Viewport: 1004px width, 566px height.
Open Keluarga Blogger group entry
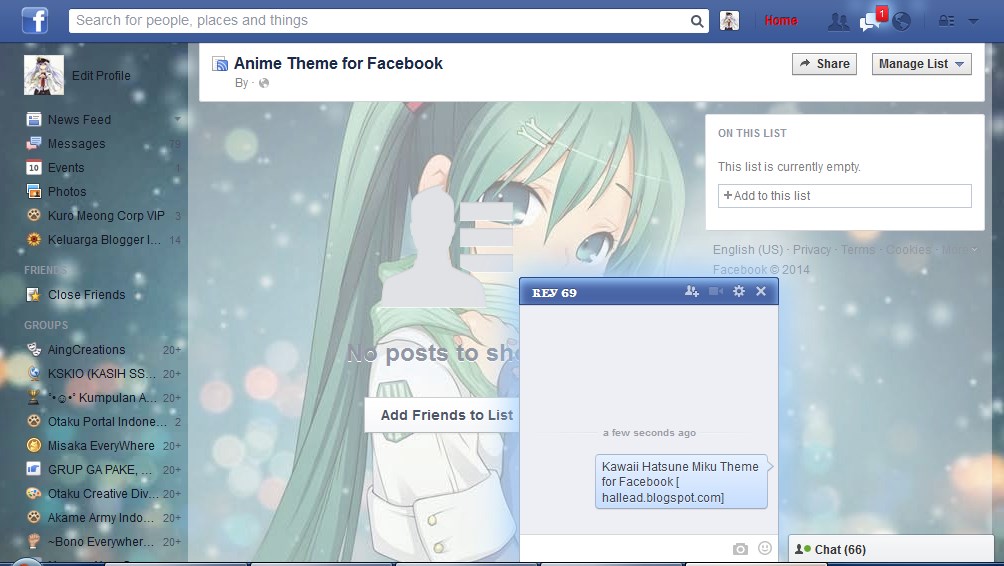[x=104, y=239]
